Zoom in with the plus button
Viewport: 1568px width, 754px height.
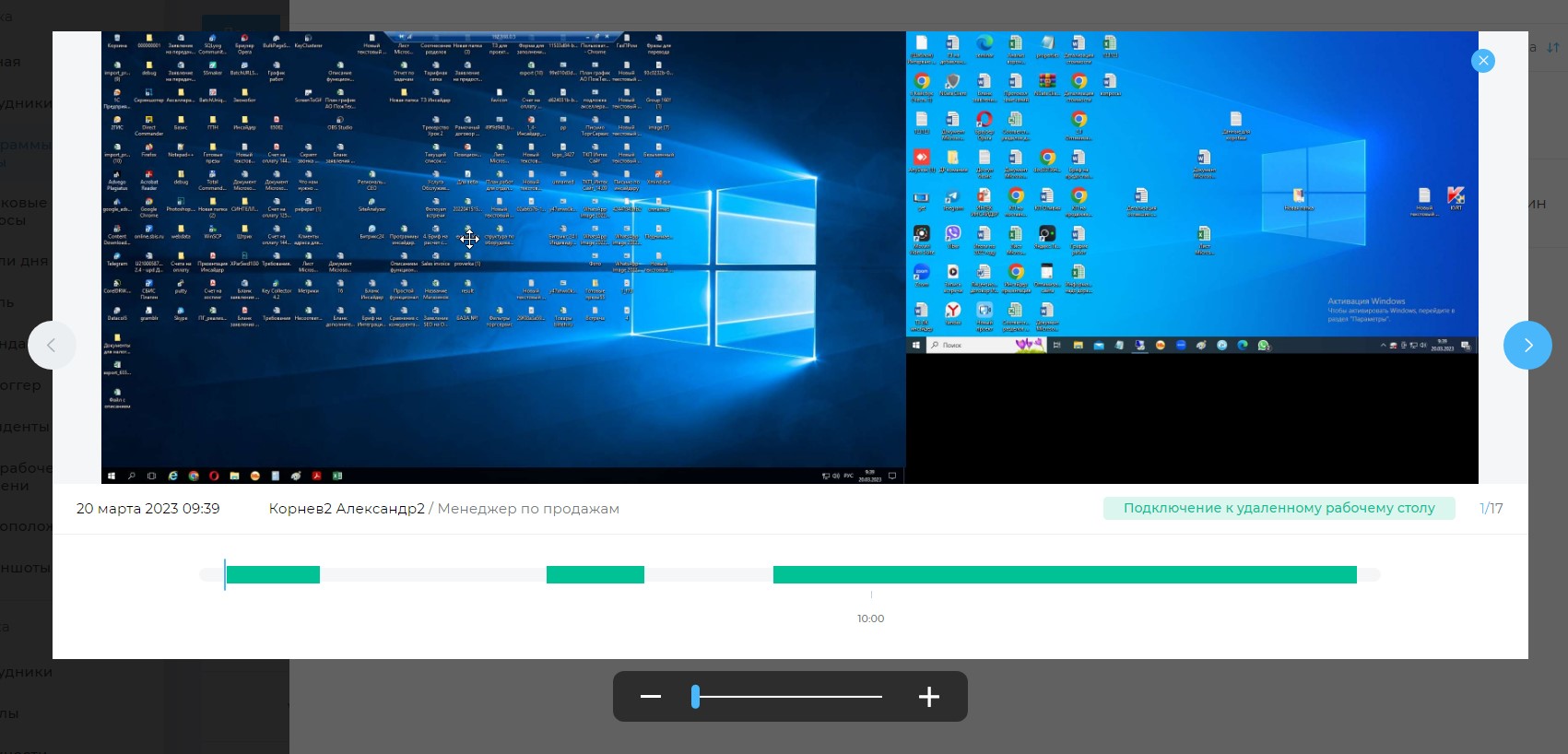[929, 696]
